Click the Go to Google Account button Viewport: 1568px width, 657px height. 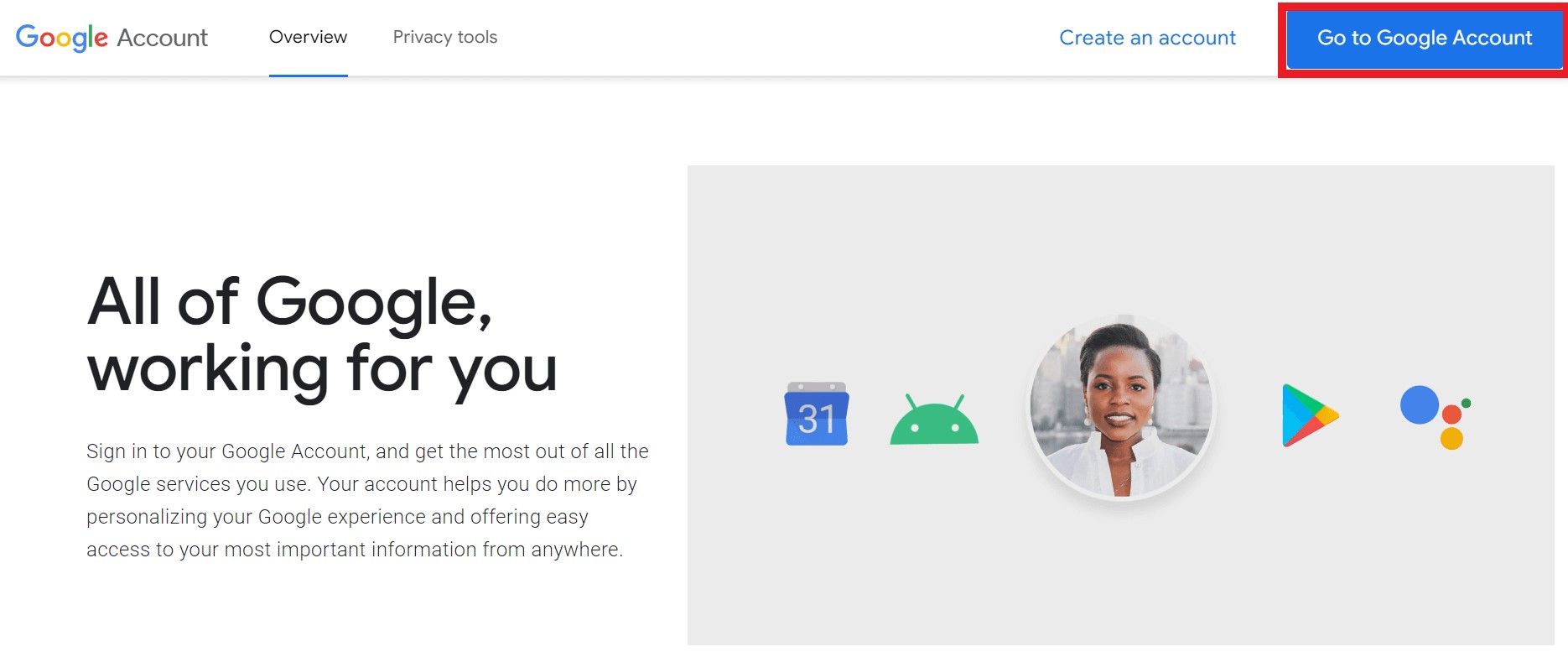[x=1425, y=39]
